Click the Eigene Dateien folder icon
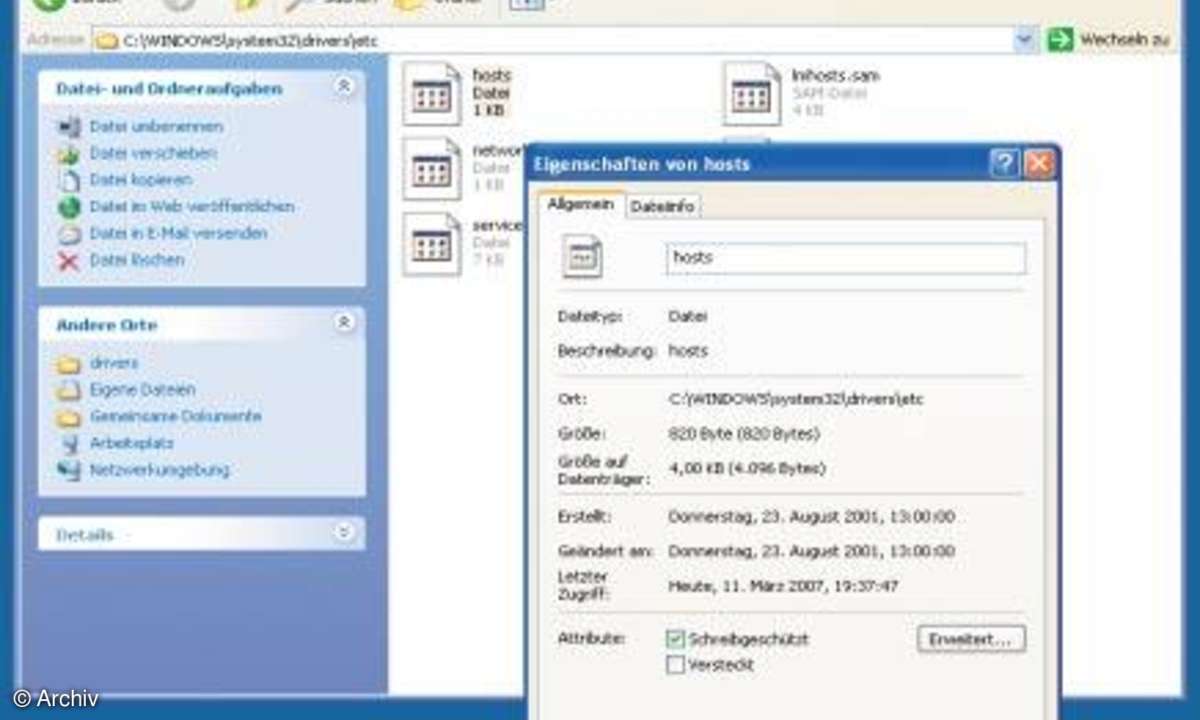 tap(68, 390)
